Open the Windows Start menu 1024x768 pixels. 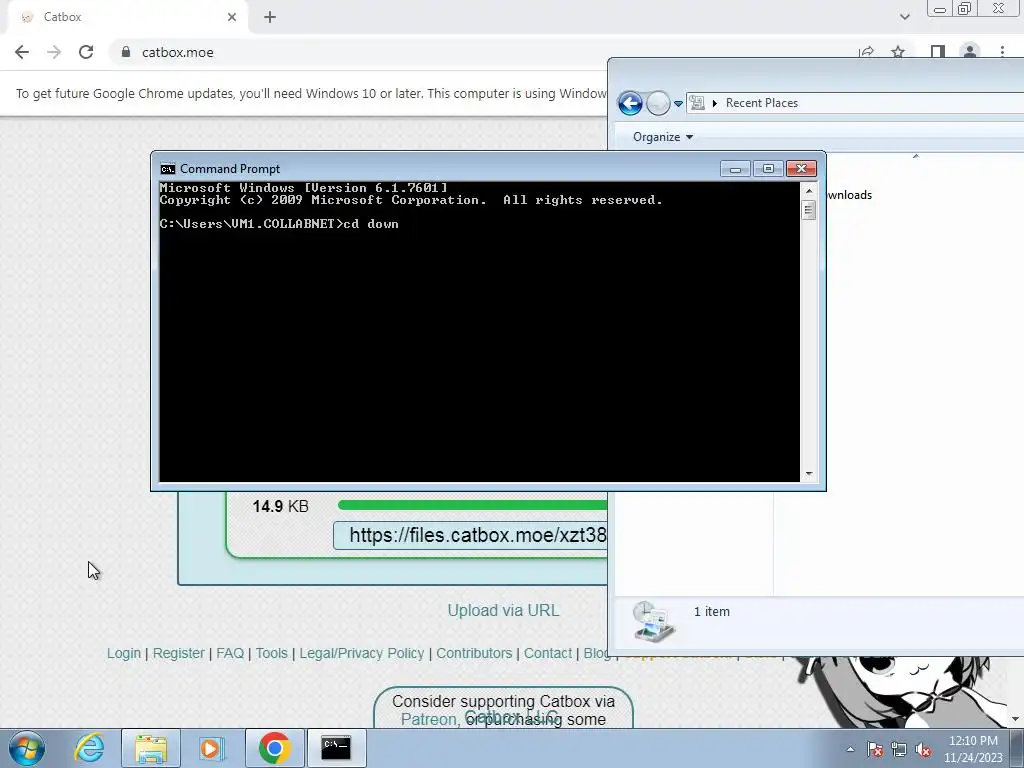pos(27,748)
